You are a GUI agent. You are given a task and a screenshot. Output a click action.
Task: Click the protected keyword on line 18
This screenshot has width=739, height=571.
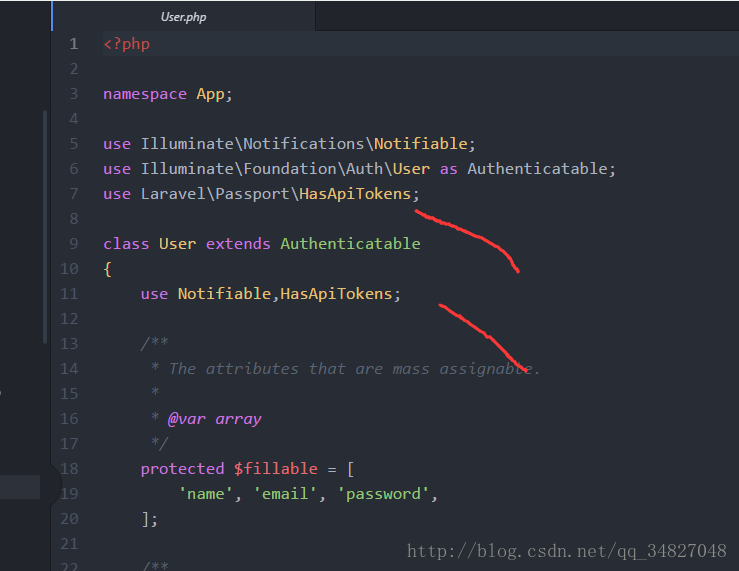(182, 469)
